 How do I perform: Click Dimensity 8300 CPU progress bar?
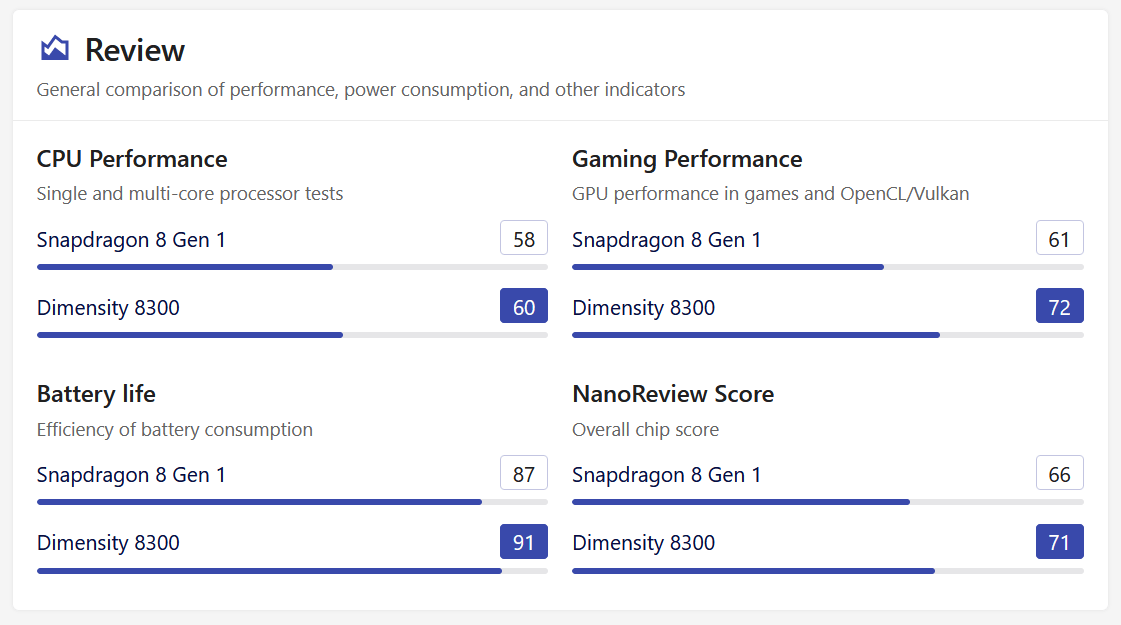pyautogui.click(x=292, y=335)
